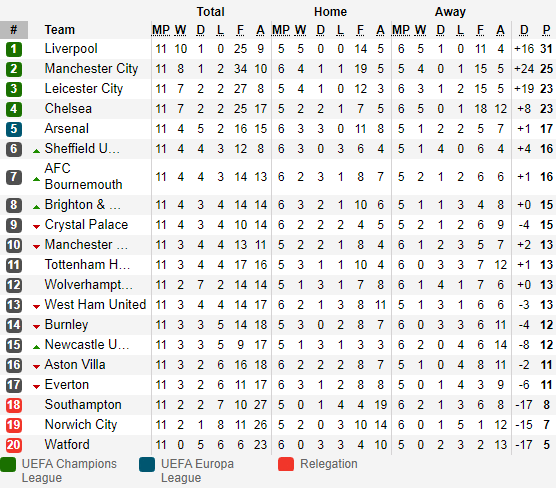The width and height of the screenshot is (556, 488).
Task: Open the AFC Bournemouth team link
Action: (x=83, y=177)
